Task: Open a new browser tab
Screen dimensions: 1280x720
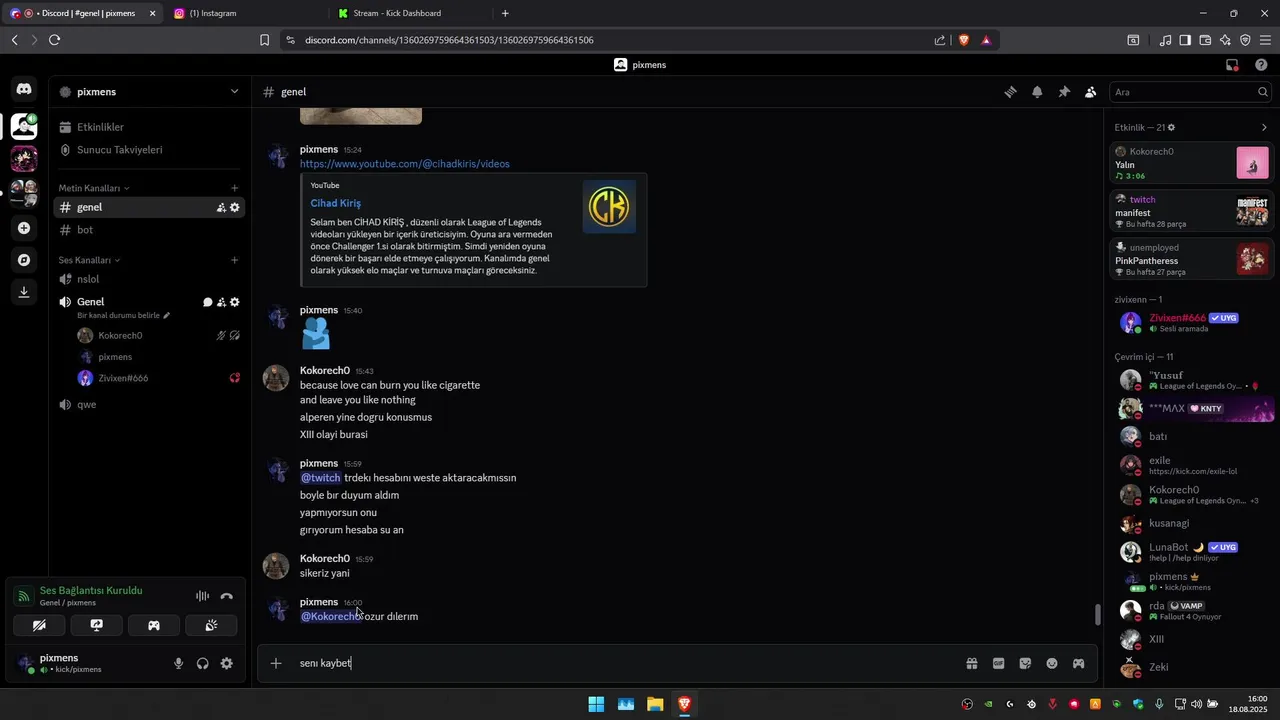Action: 505,13
